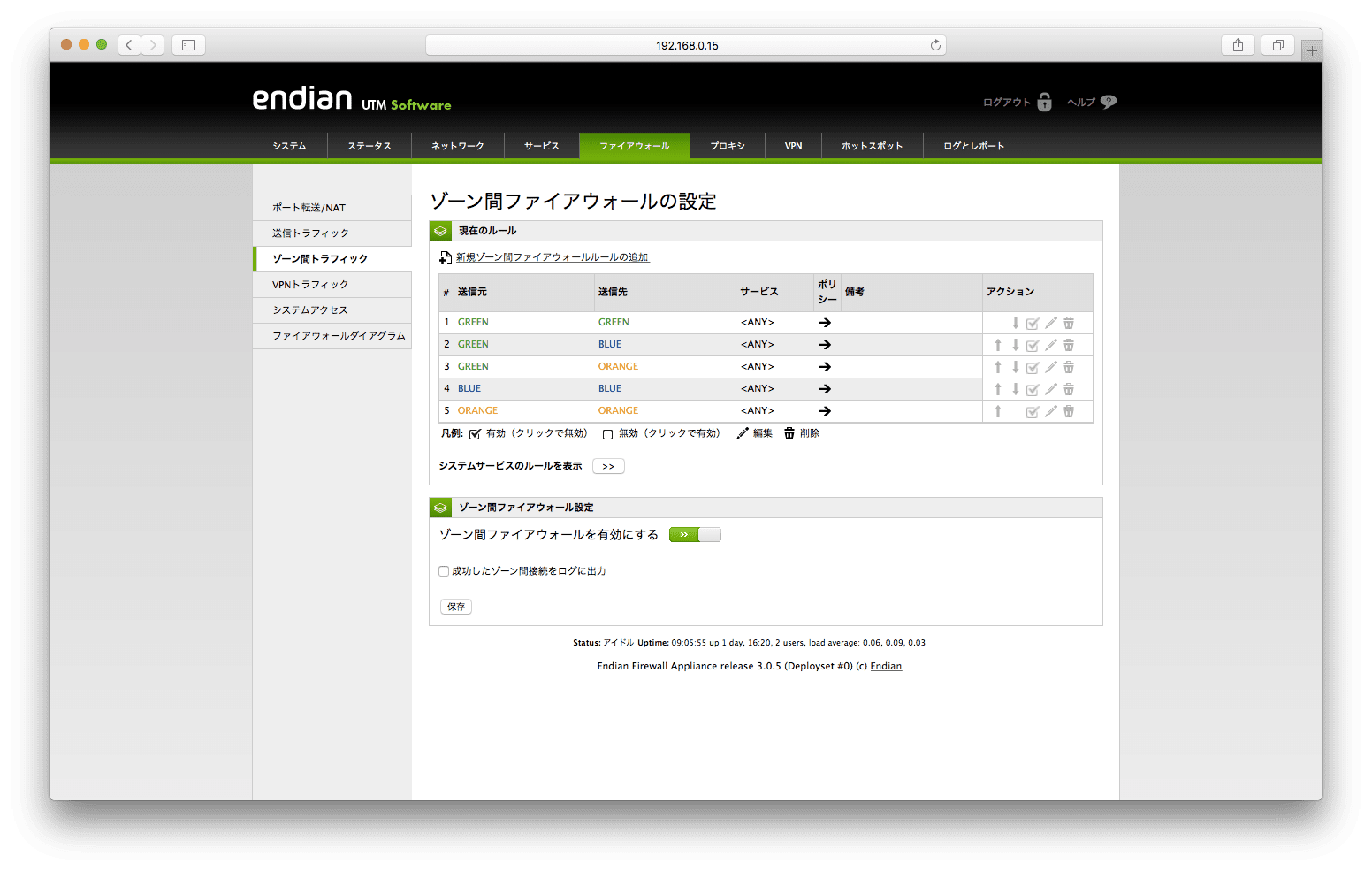This screenshot has height=871, width=1372.
Task: Click the address bar showing 192.168.0.15
Action: point(686,45)
